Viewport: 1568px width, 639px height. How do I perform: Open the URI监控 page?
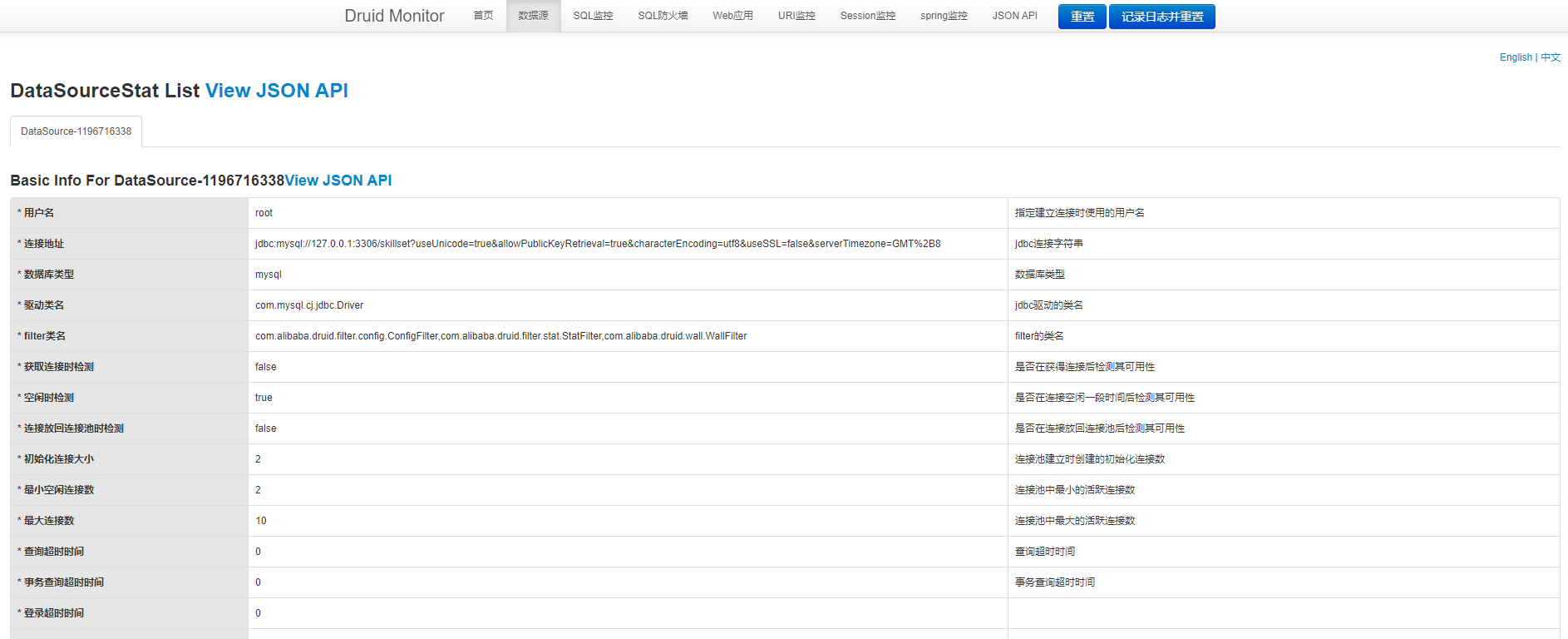click(x=796, y=16)
